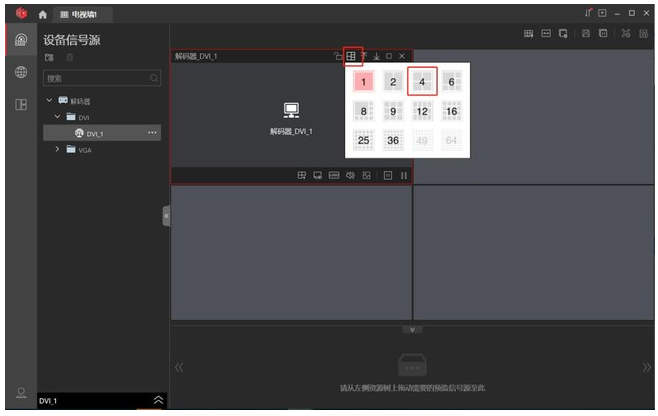Select the 9-window split option
The width and height of the screenshot is (658, 416).
pyautogui.click(x=393, y=111)
